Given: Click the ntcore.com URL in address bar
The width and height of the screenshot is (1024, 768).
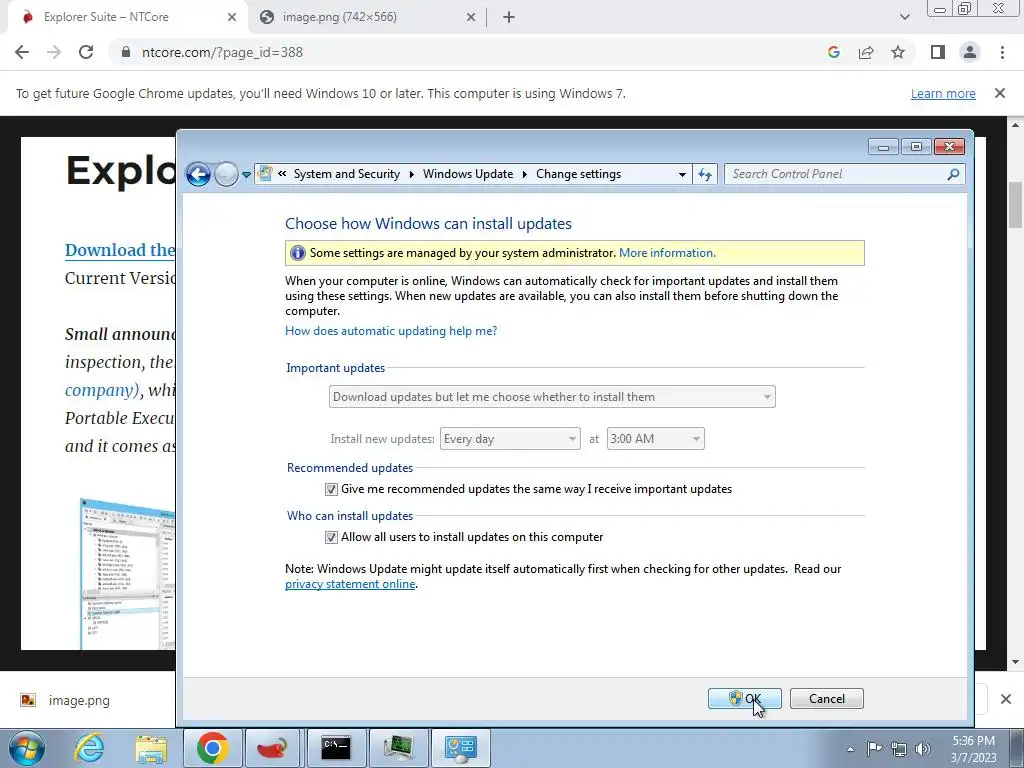Looking at the screenshot, I should pos(222,52).
